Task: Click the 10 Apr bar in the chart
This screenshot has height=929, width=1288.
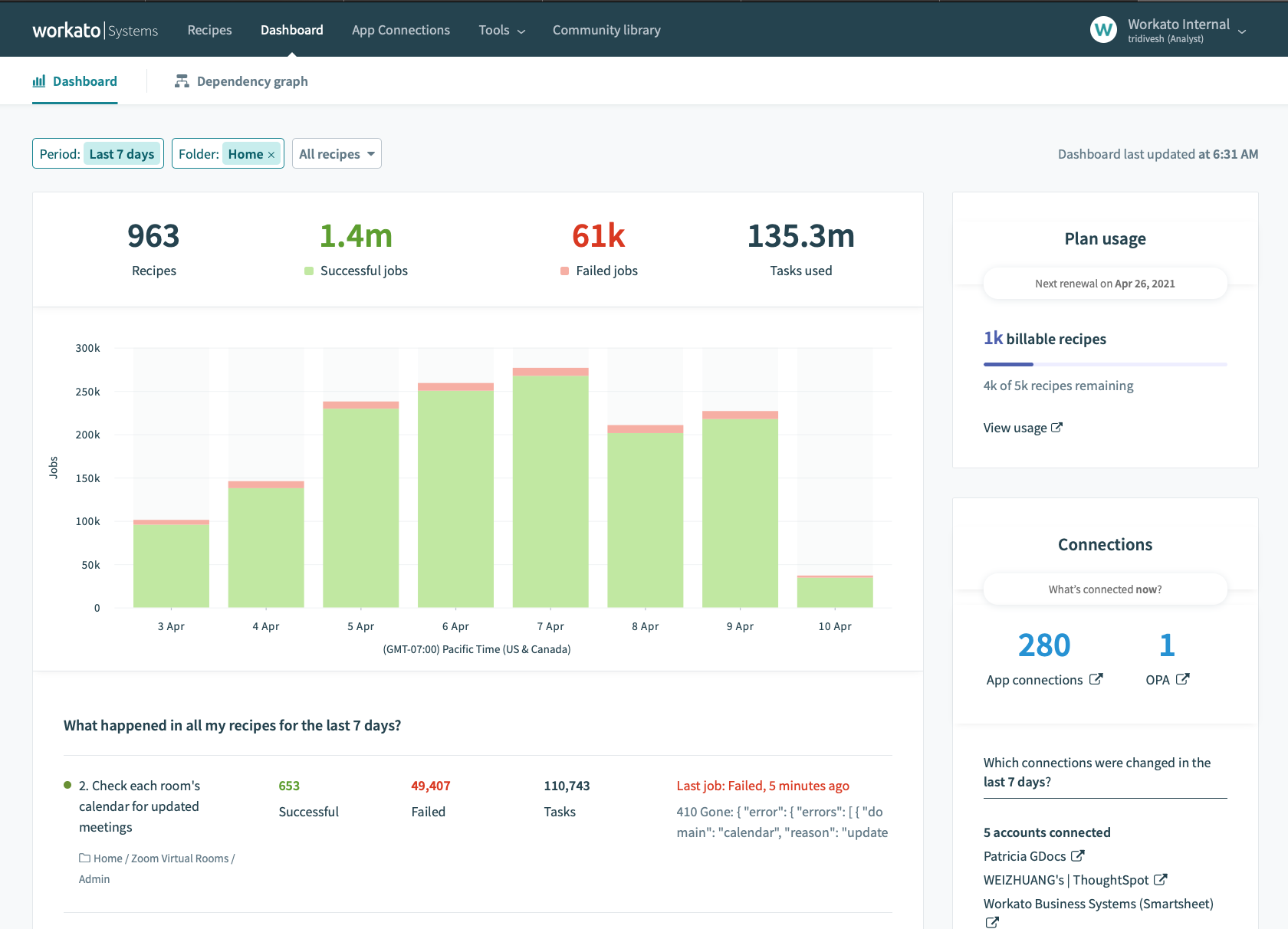Action: 835,592
